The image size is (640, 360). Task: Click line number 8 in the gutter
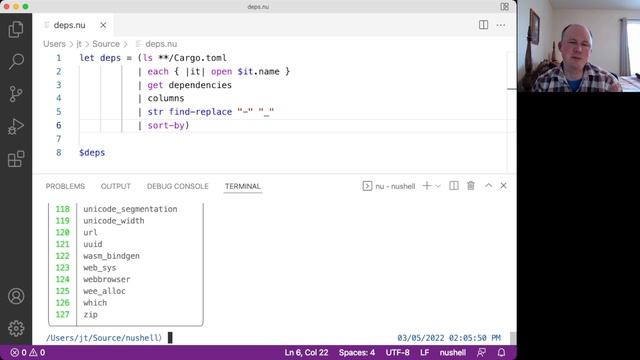pos(58,153)
